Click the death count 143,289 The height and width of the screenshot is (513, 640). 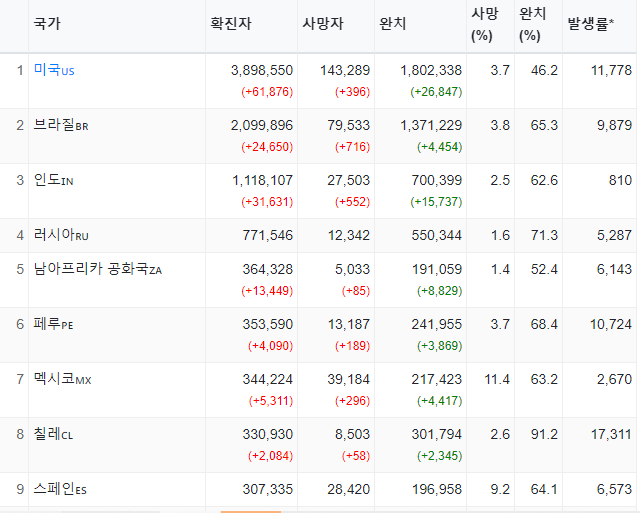point(345,70)
